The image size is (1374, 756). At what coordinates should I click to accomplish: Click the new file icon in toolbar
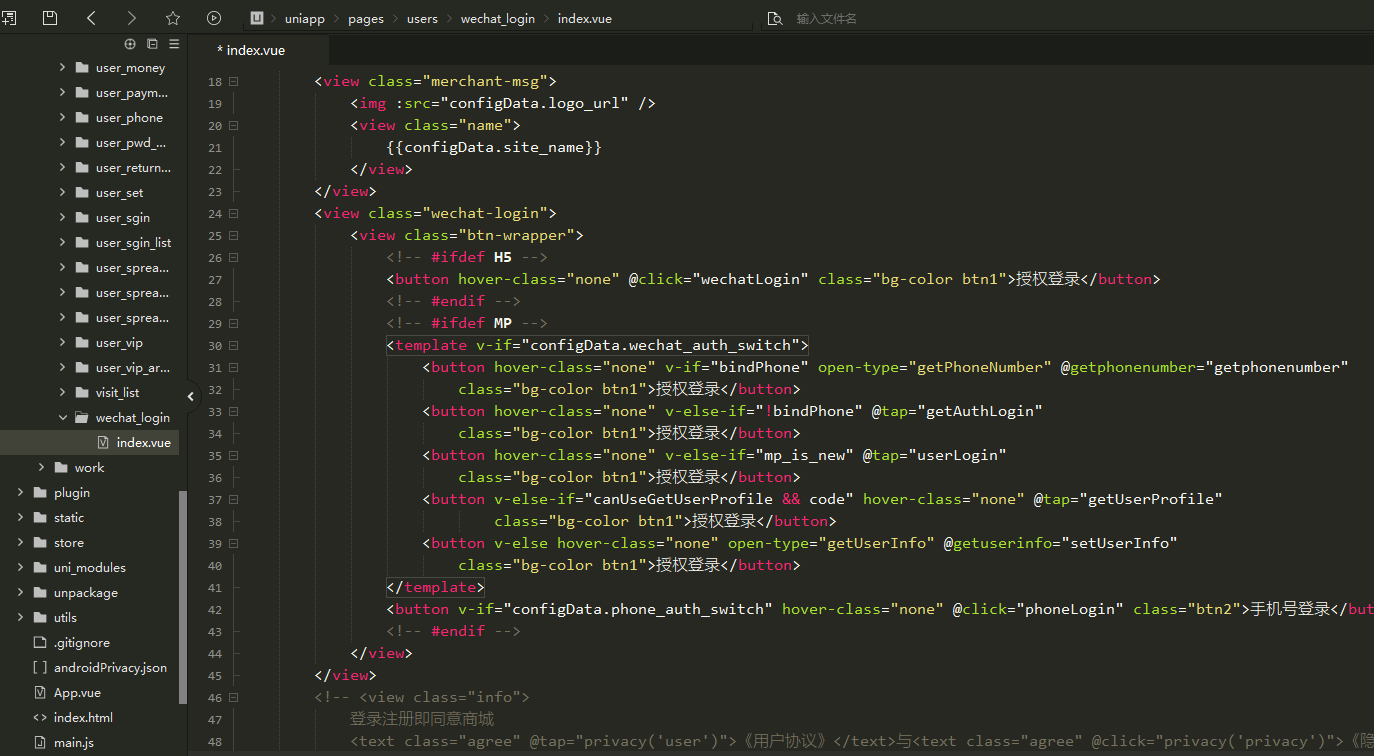click(7, 18)
